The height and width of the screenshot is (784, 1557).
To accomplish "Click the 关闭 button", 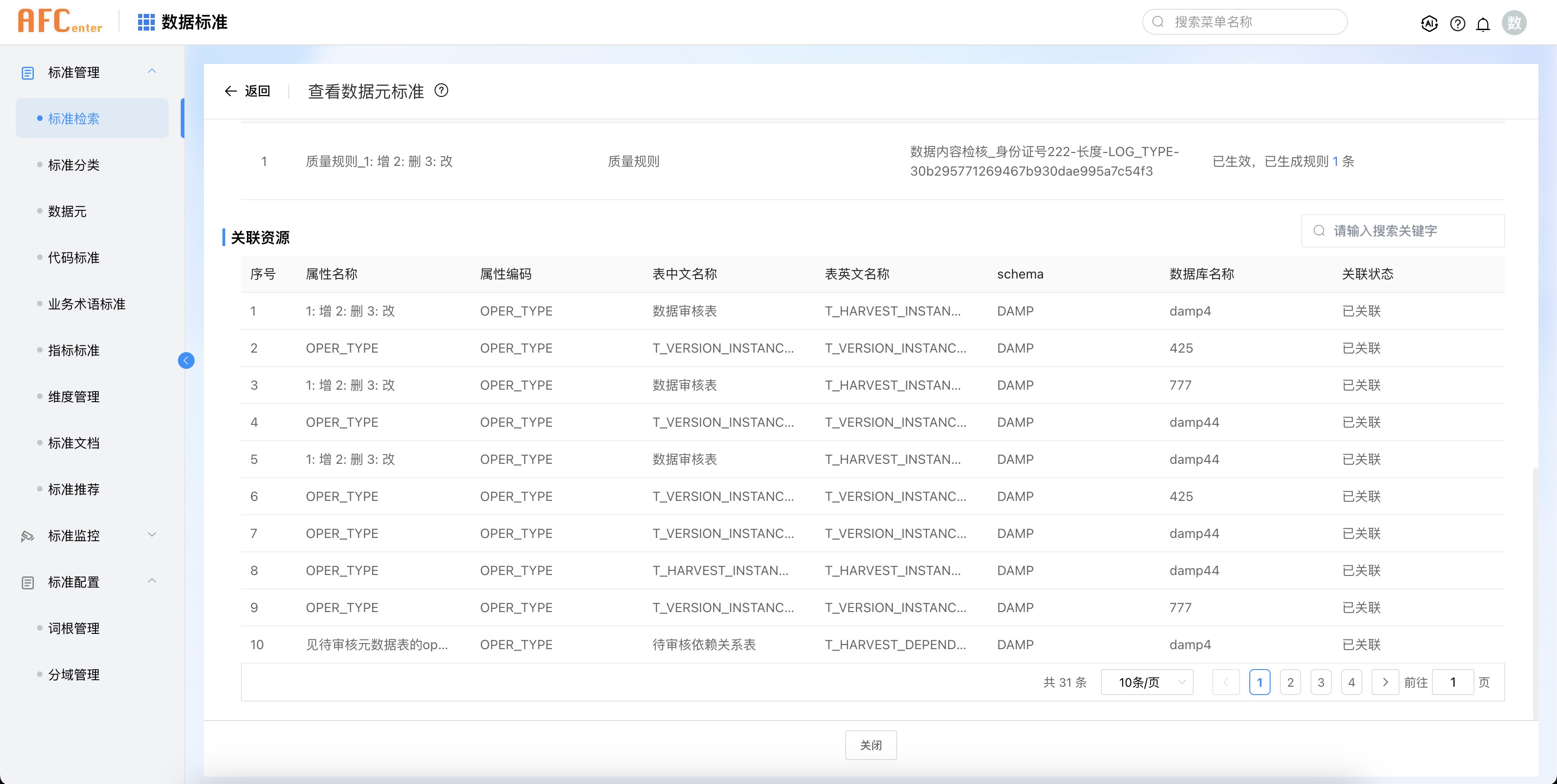I will [870, 746].
